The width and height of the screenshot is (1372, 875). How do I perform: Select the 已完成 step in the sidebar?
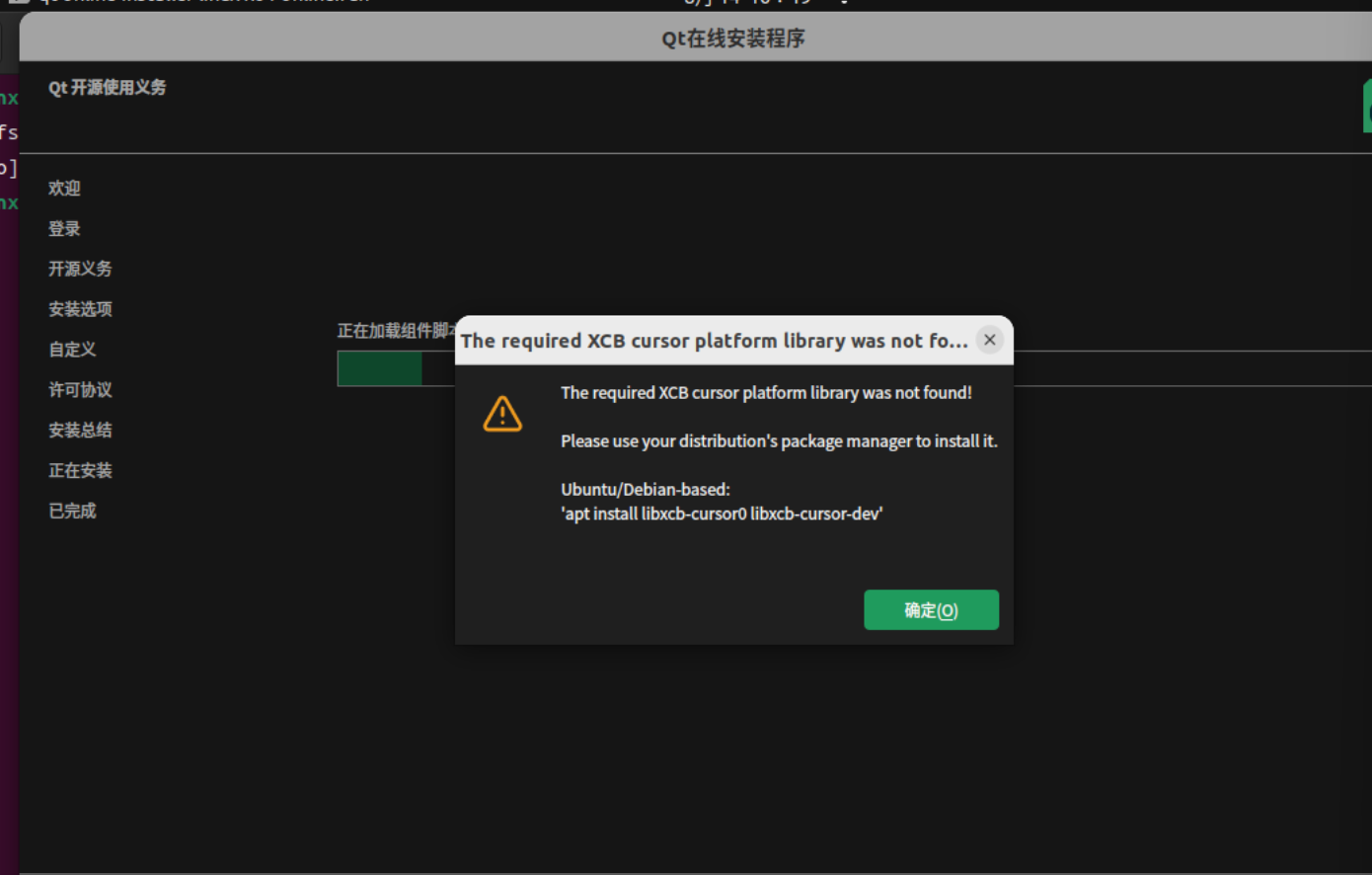[x=72, y=511]
